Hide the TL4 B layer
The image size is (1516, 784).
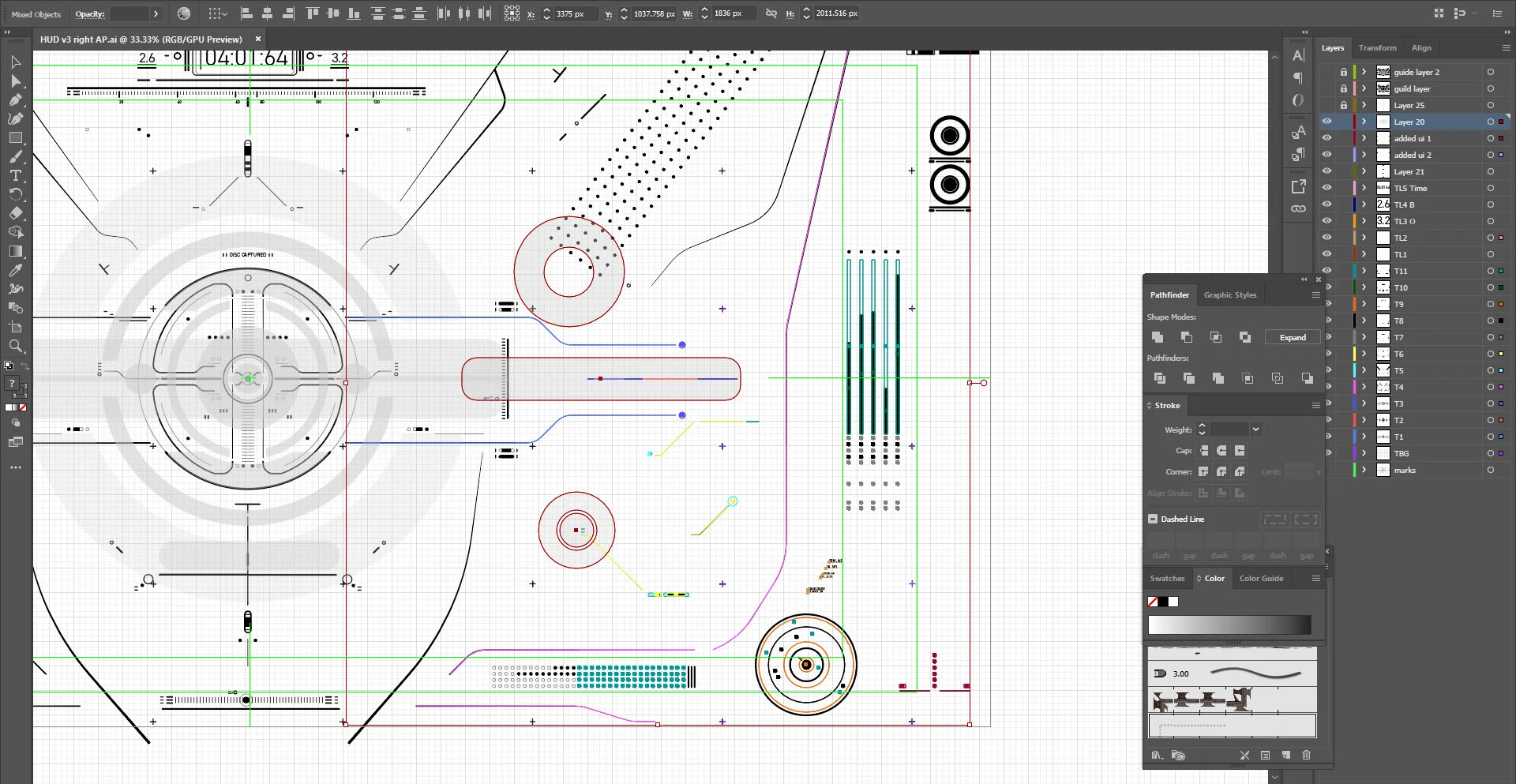click(x=1327, y=204)
